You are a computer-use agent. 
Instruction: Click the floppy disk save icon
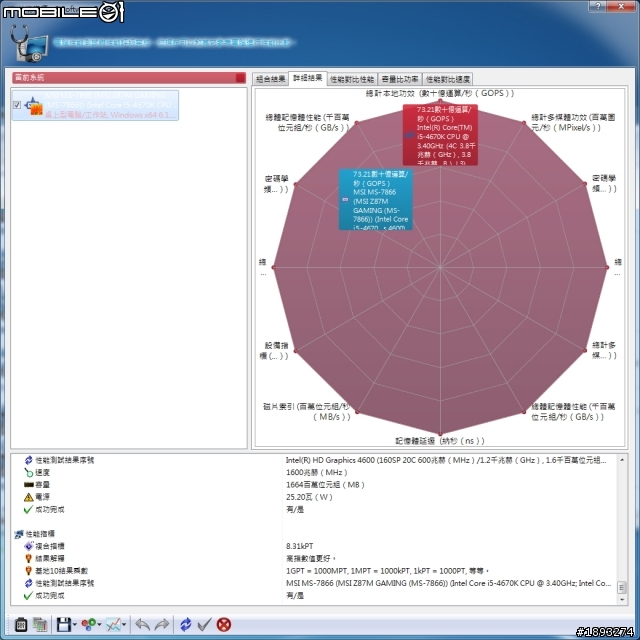point(64,624)
